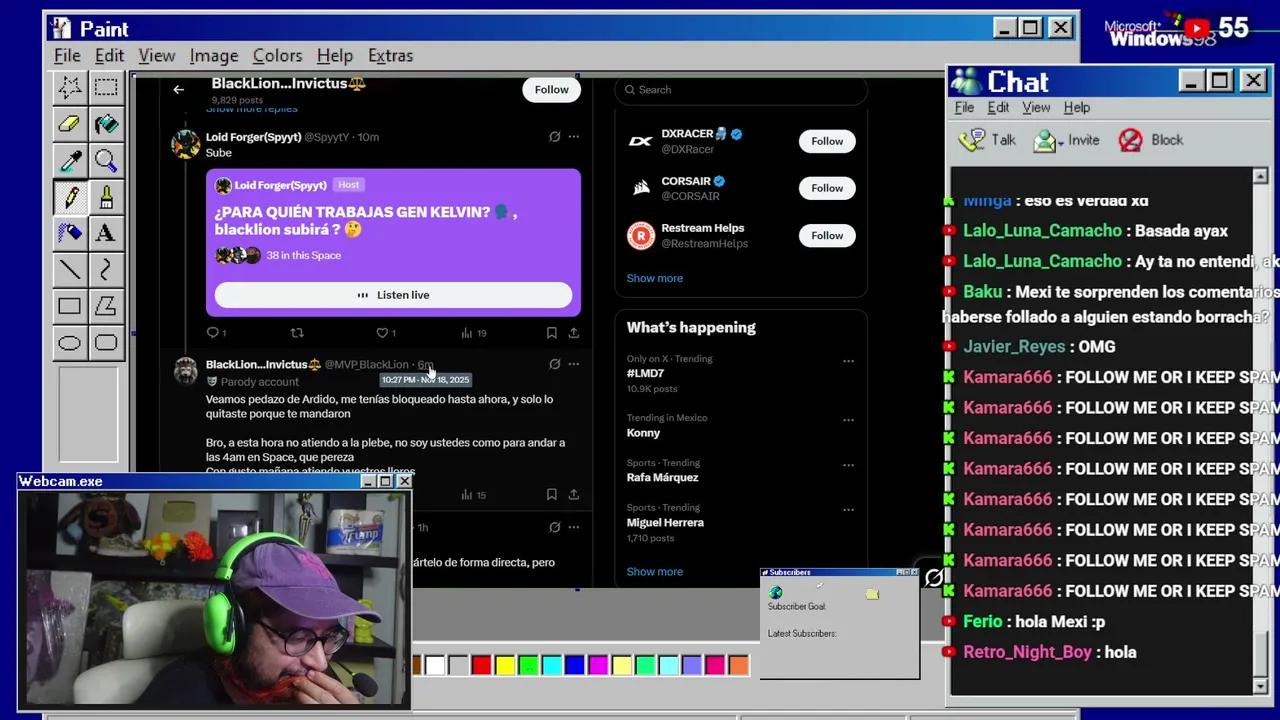Follow BlackLion...Invictus from the profile header
This screenshot has width=1280, height=720.
(x=551, y=90)
